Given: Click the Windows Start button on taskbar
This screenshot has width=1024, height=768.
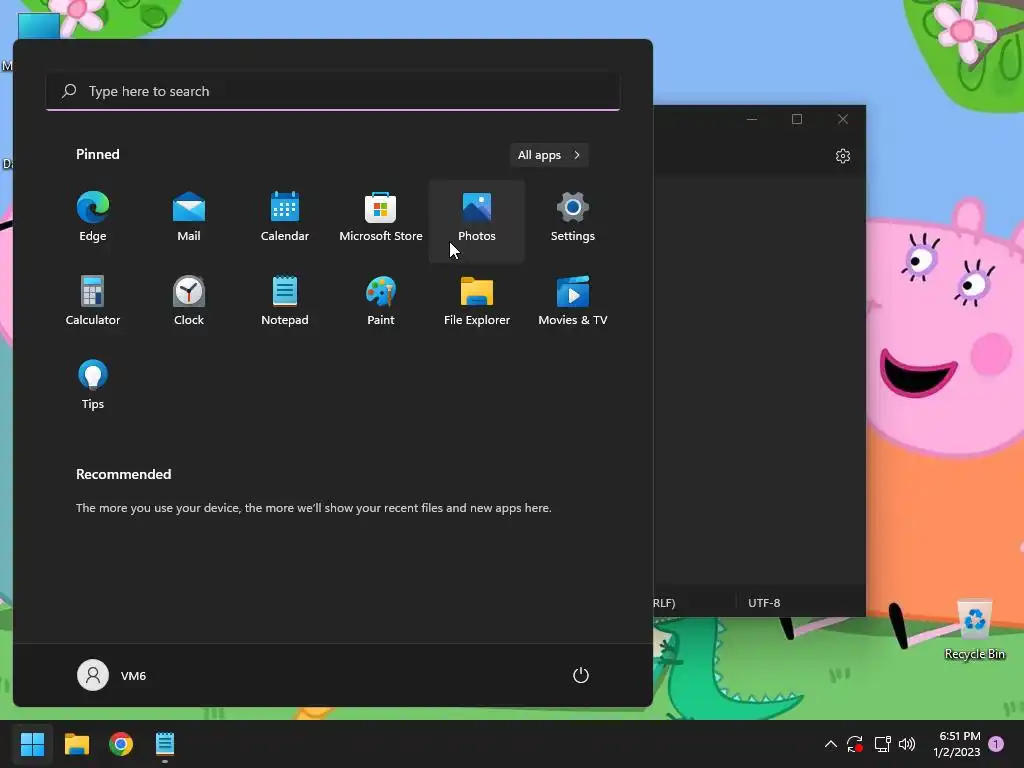Looking at the screenshot, I should (32, 744).
